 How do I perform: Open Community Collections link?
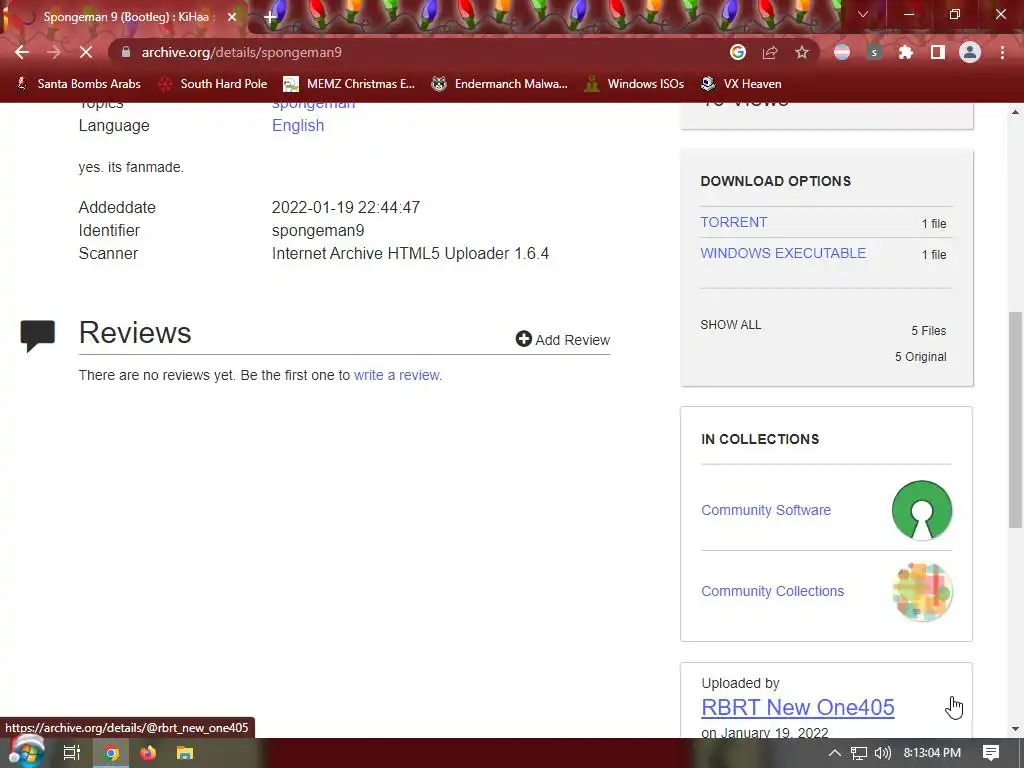[x=773, y=591]
